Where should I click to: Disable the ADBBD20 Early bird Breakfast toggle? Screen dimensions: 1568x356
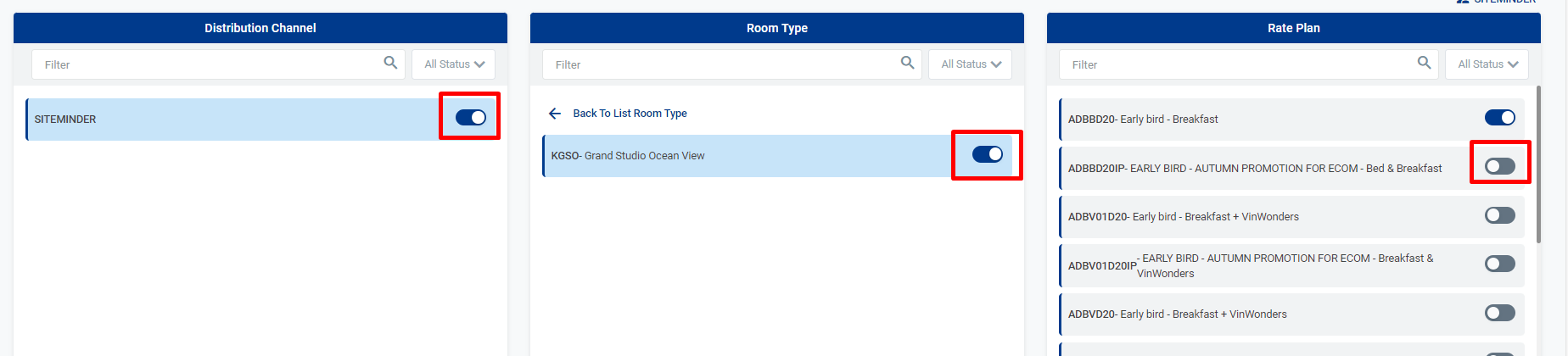(1499, 118)
